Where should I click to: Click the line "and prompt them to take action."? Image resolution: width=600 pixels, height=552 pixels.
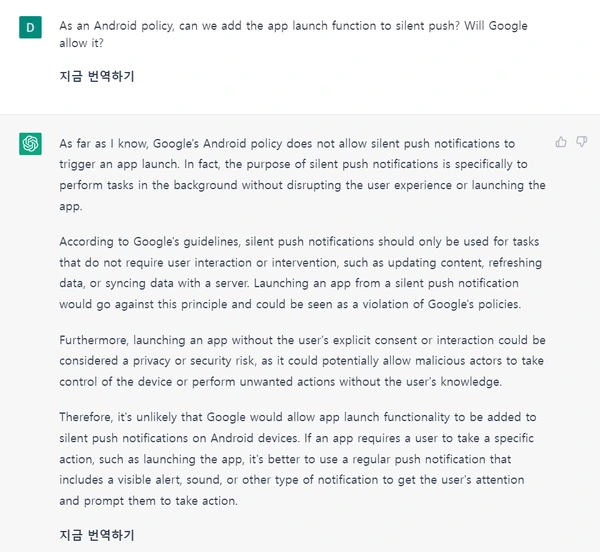pos(148,501)
